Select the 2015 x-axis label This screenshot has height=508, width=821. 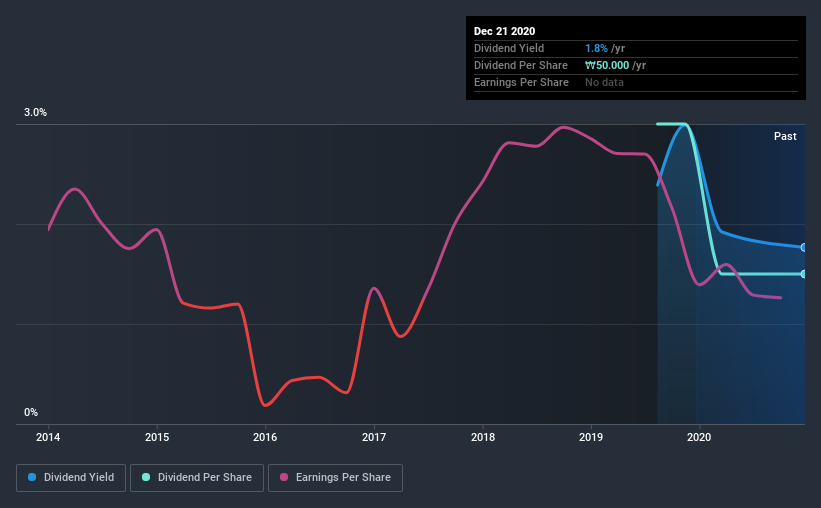click(157, 437)
